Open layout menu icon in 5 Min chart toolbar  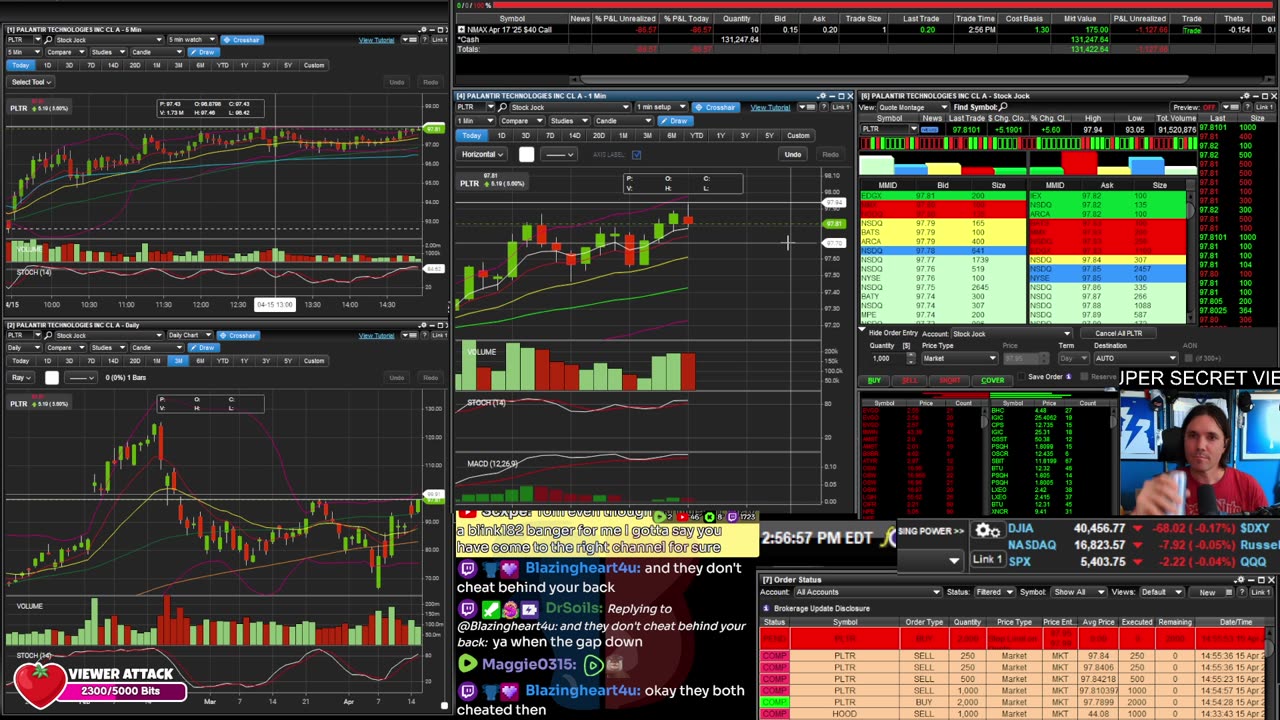click(409, 40)
